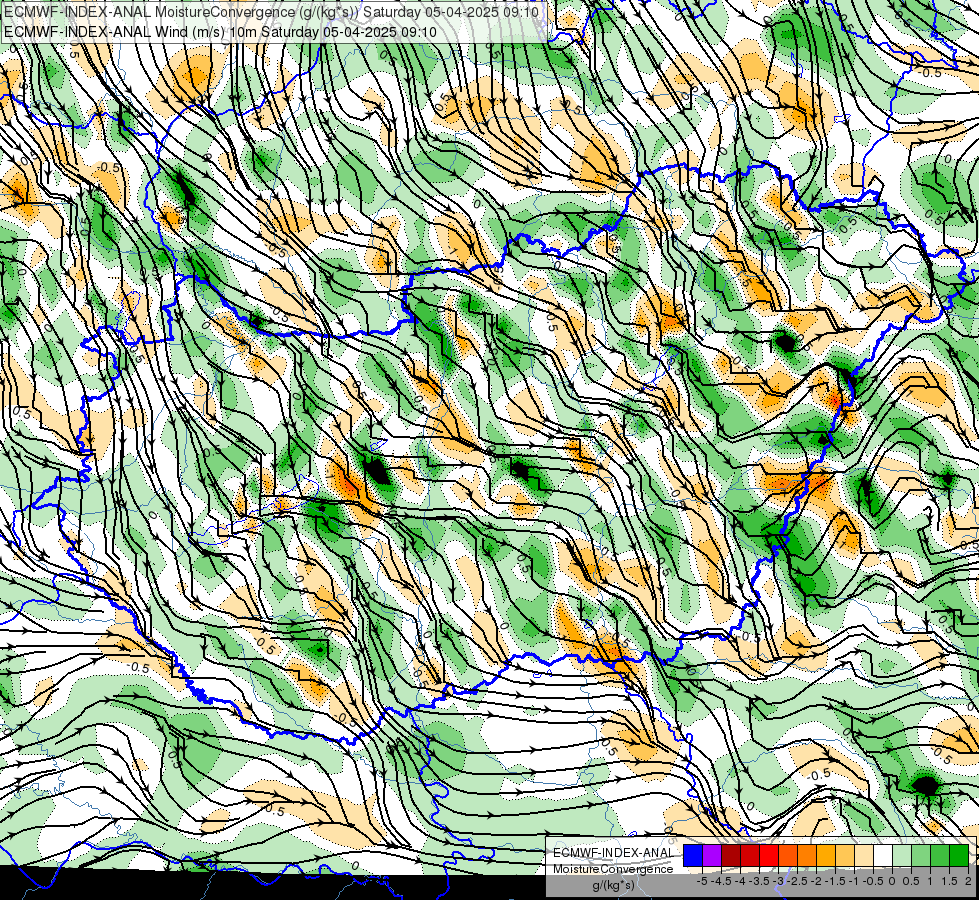Pick the darkest green swatch ending at 2
Image resolution: width=979 pixels, height=900 pixels.
[959, 855]
